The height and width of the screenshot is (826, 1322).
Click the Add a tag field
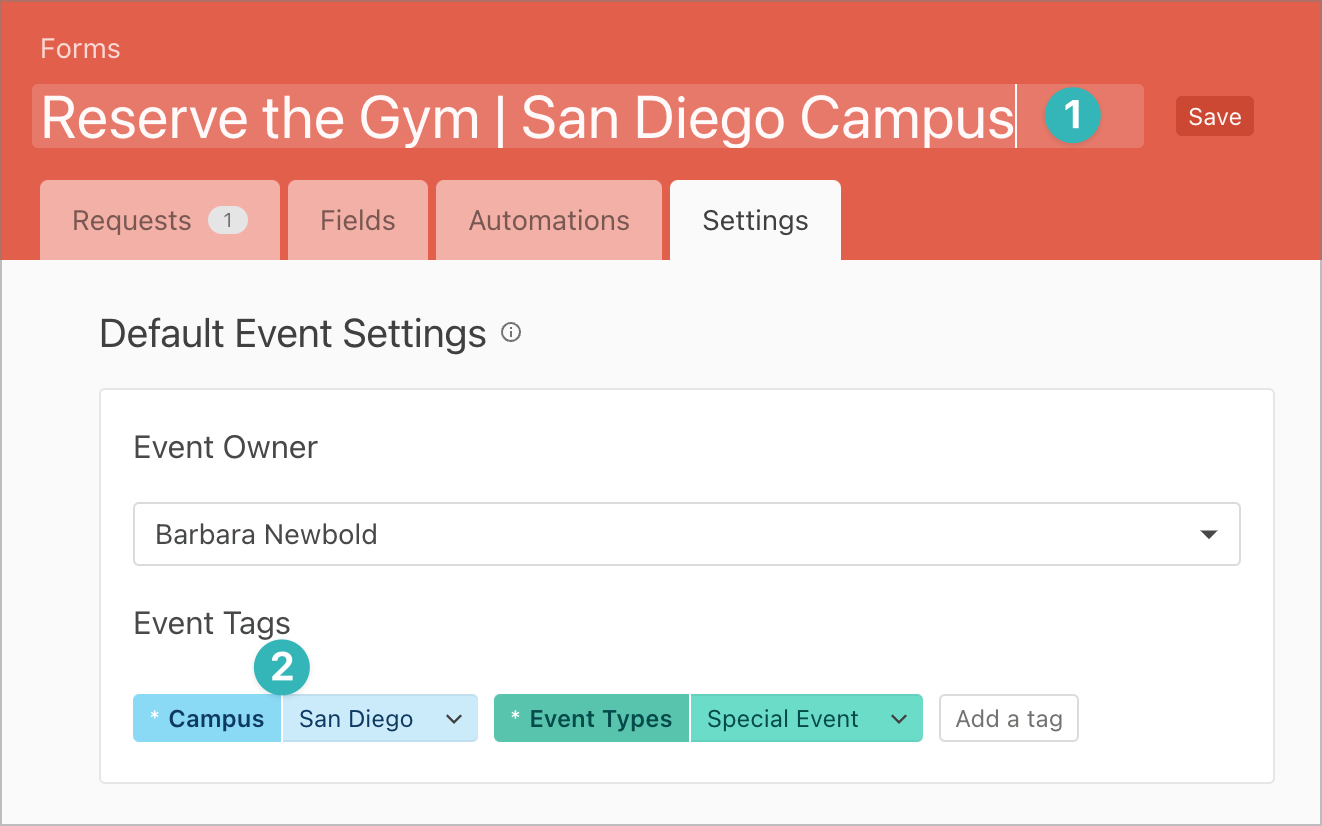pos(1009,719)
